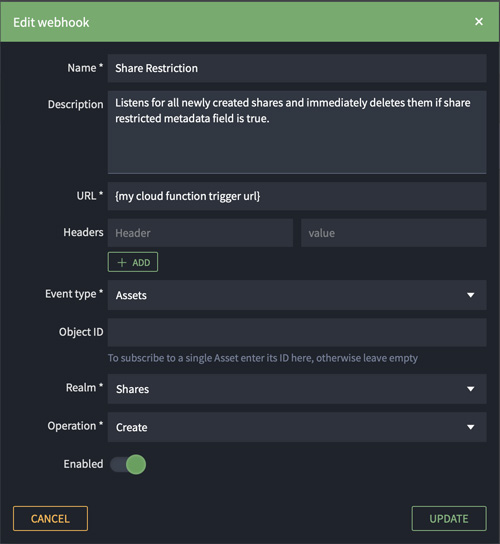This screenshot has height=544, width=500.
Task: Open the Operation Create dropdown
Action: pos(297,427)
